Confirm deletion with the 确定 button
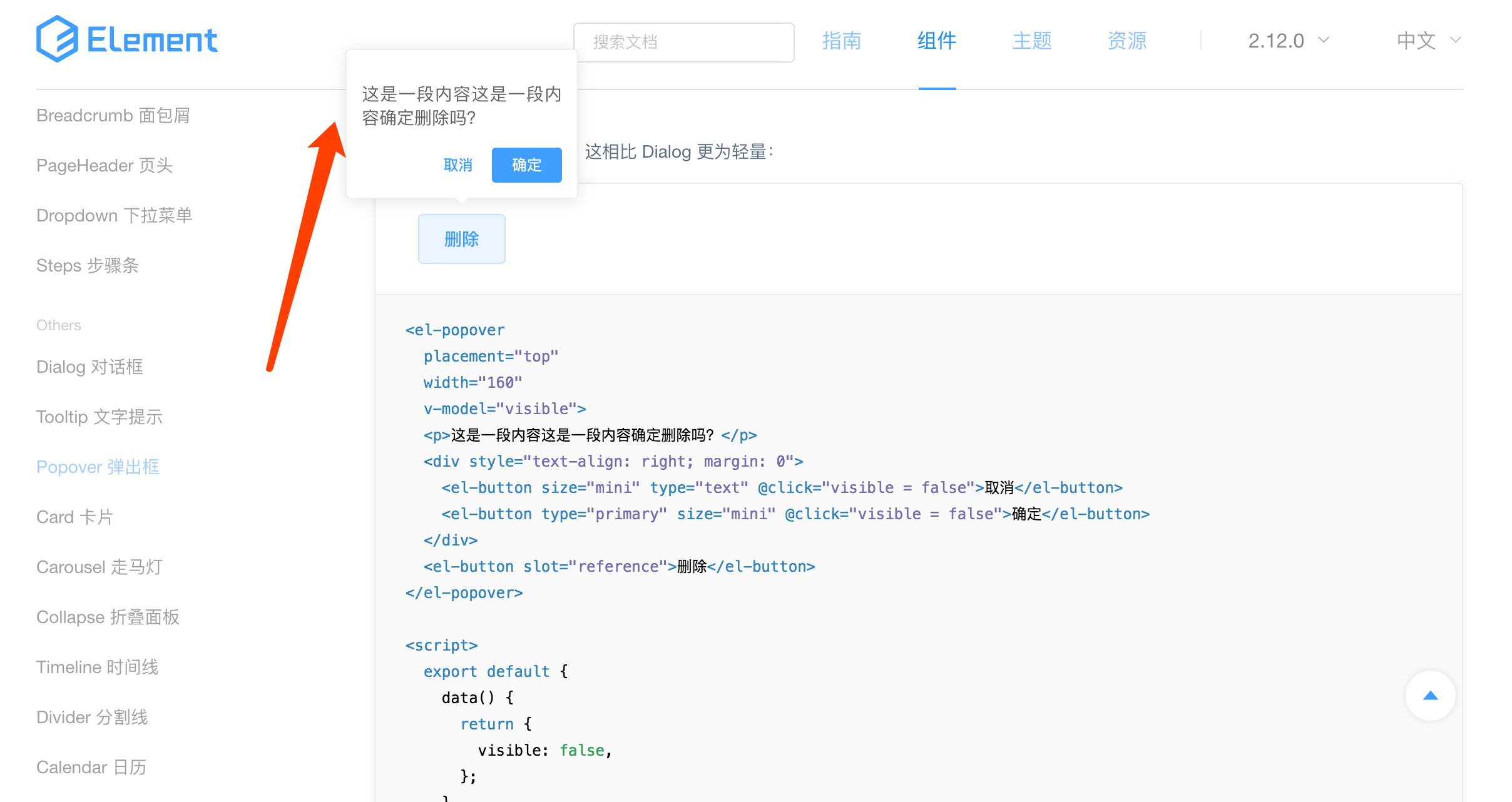 [x=526, y=165]
